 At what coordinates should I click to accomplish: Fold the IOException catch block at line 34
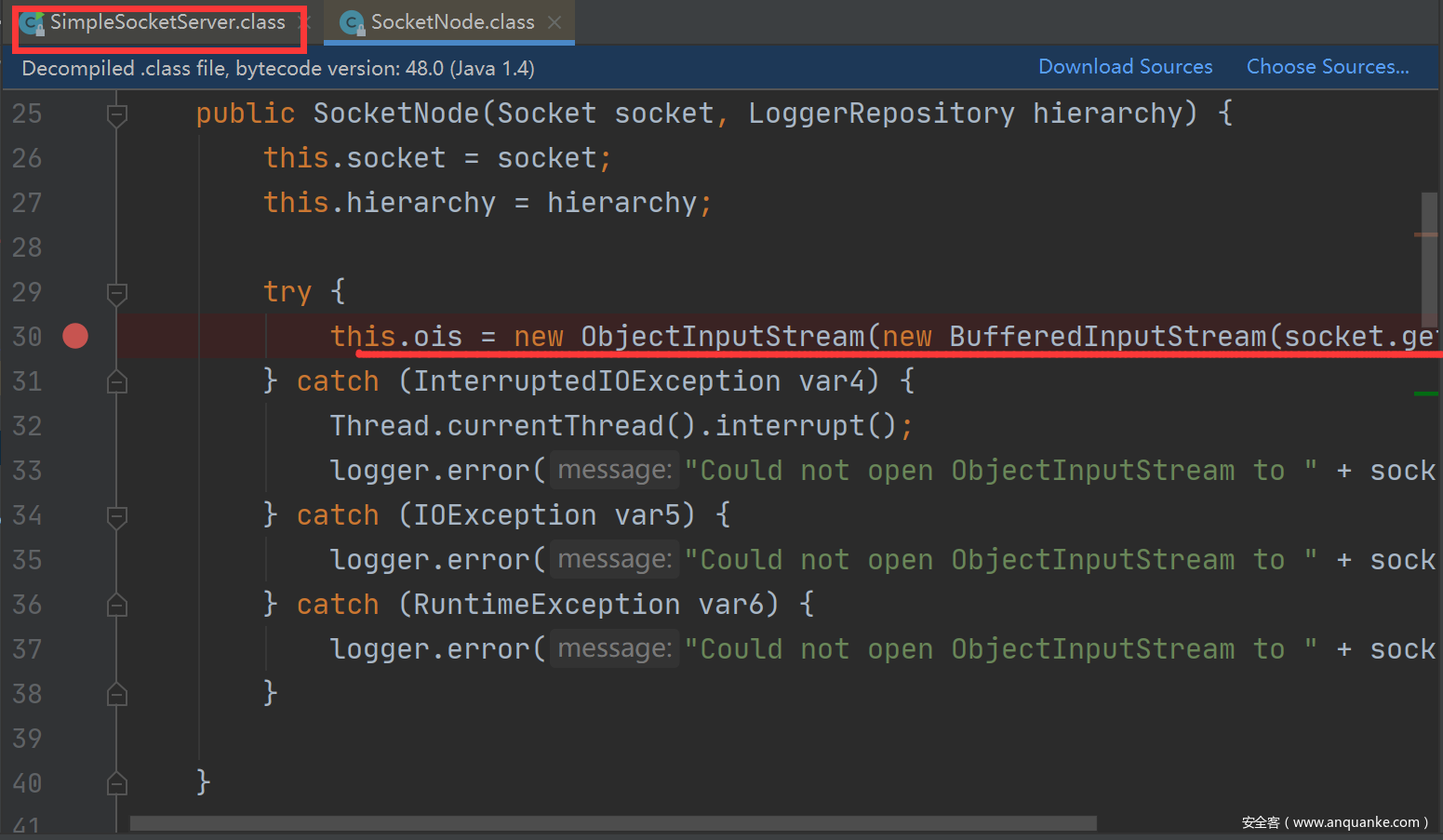[x=117, y=516]
